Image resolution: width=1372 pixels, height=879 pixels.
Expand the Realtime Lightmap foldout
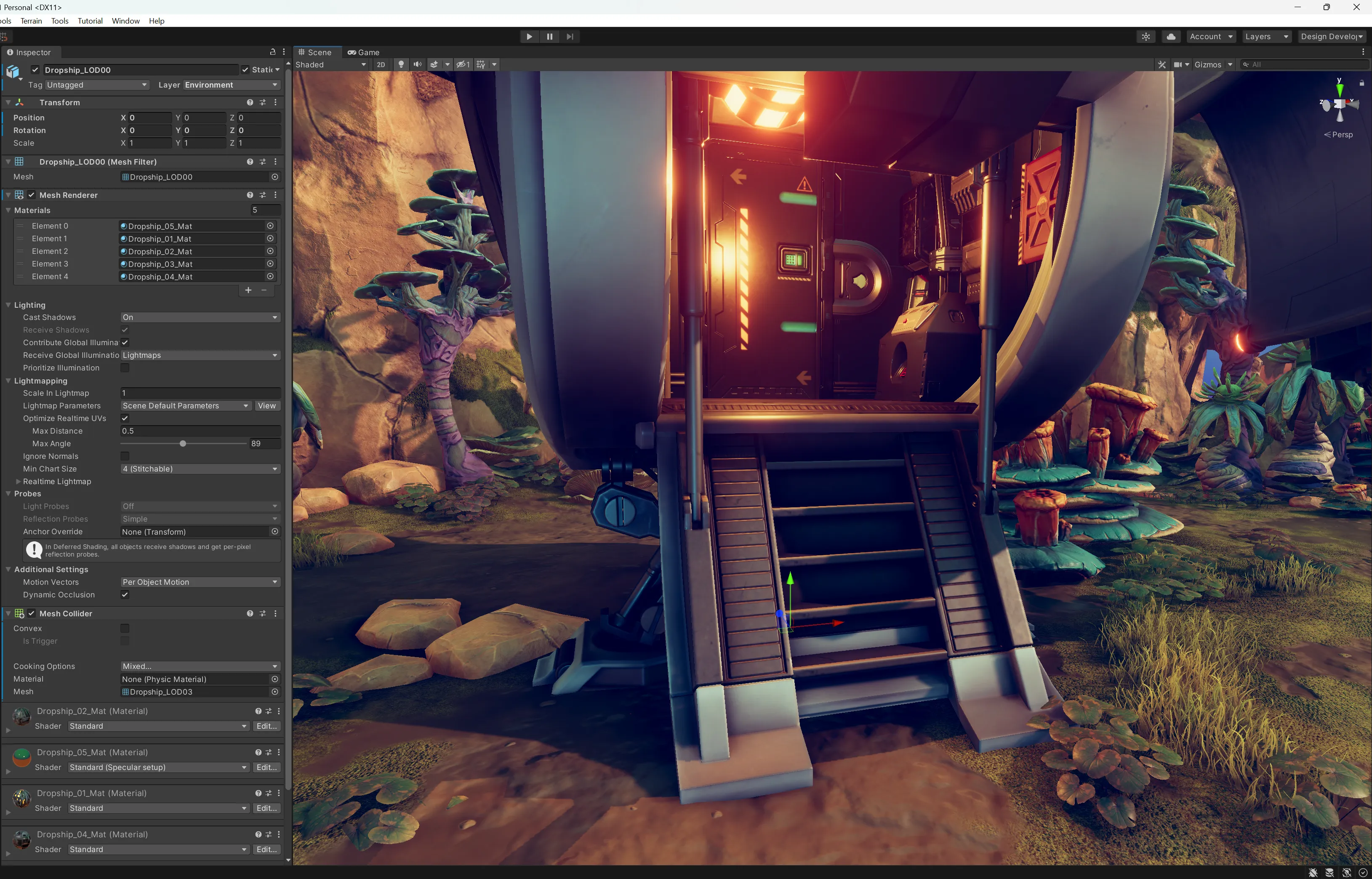pos(18,482)
